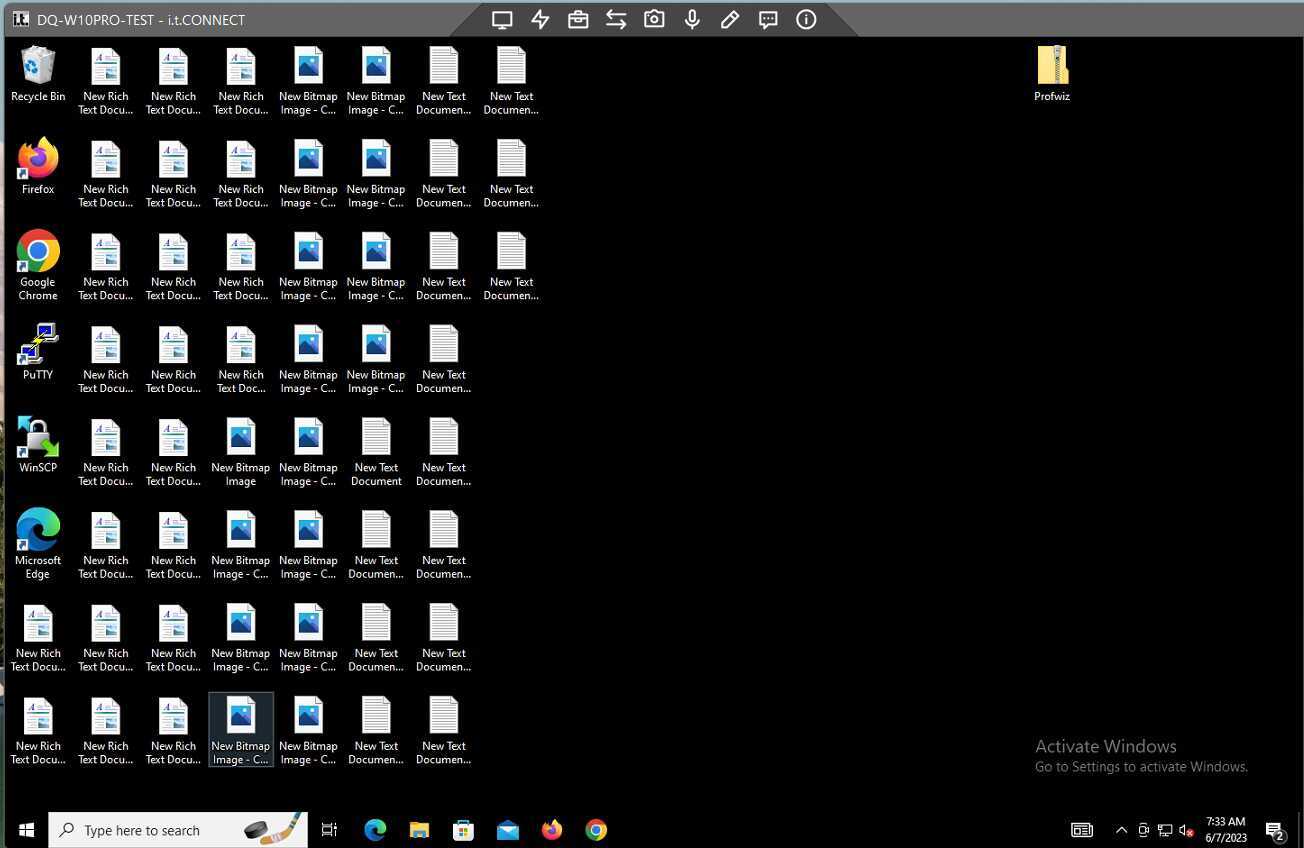Open Task View from the taskbar

coord(329,830)
